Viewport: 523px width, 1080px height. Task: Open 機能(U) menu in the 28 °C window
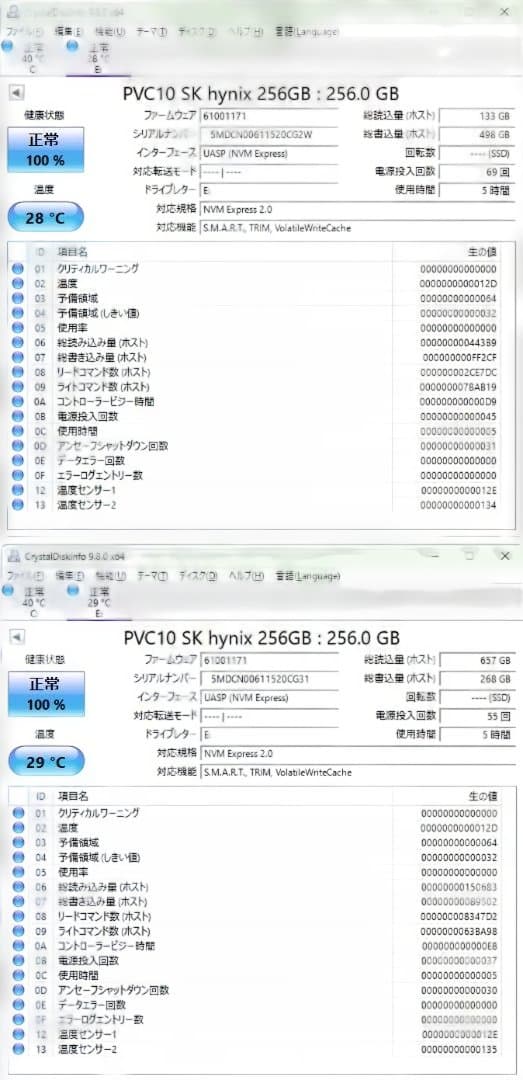click(x=110, y=32)
